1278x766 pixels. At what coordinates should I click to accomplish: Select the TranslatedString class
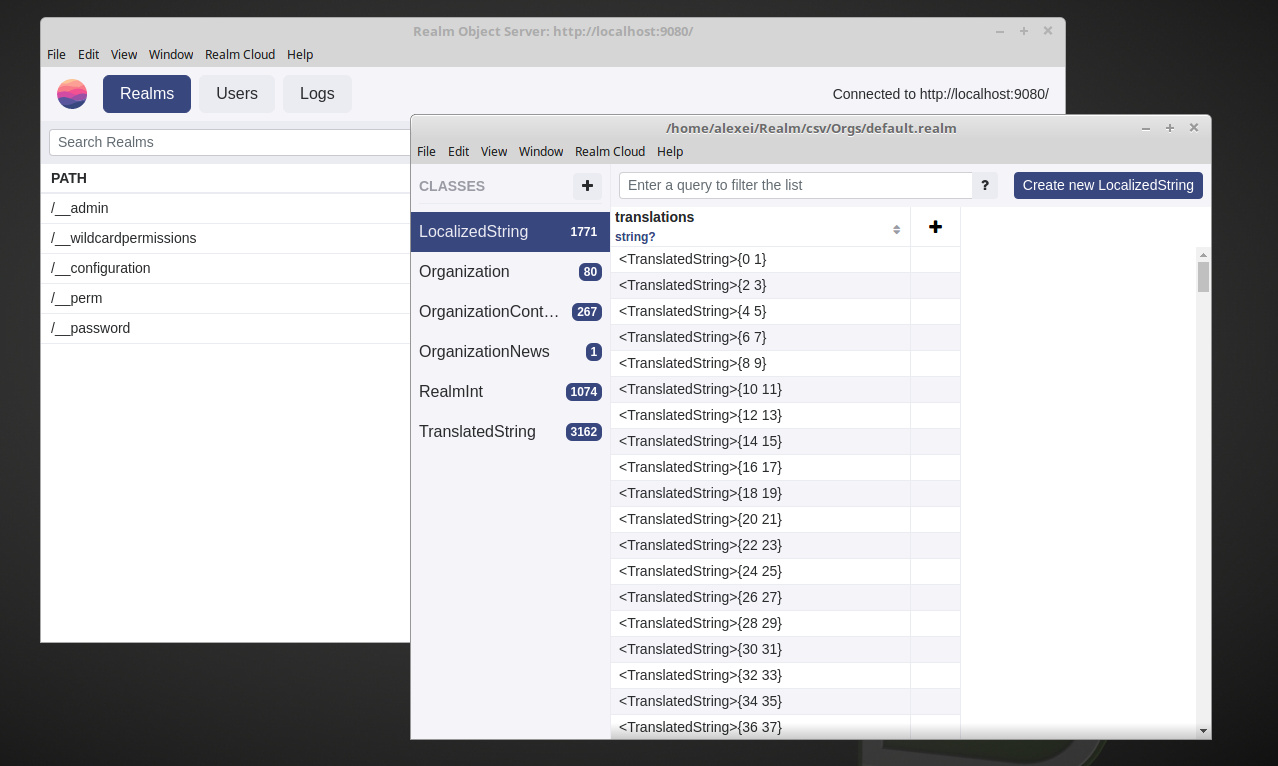pos(477,431)
